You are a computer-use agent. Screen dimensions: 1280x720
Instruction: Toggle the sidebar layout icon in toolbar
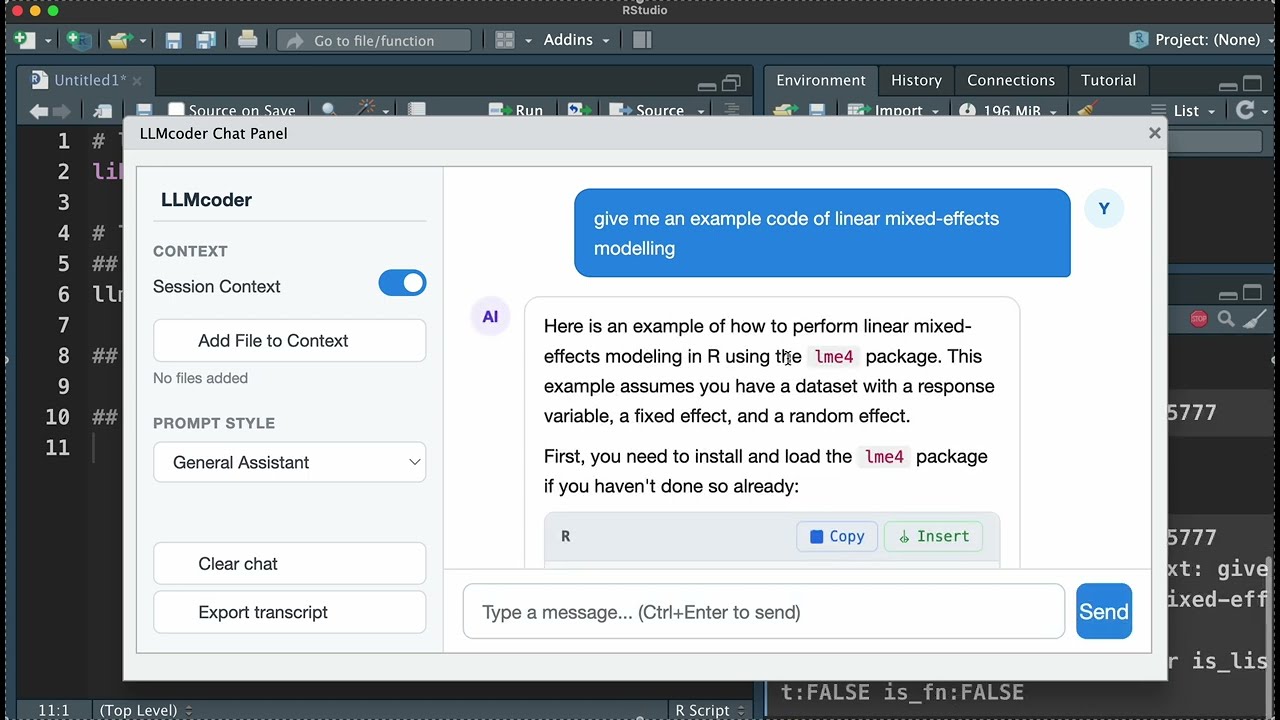pos(642,40)
